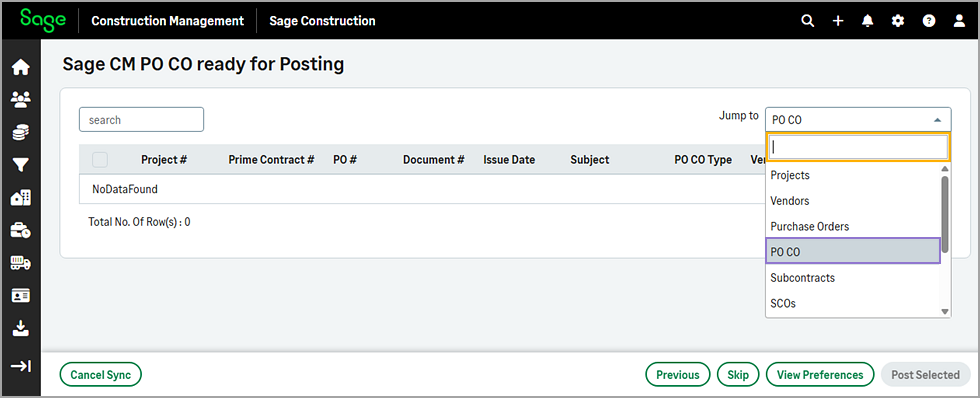Choose PO CO in Jump to list
The image size is (980, 398).
(x=853, y=251)
